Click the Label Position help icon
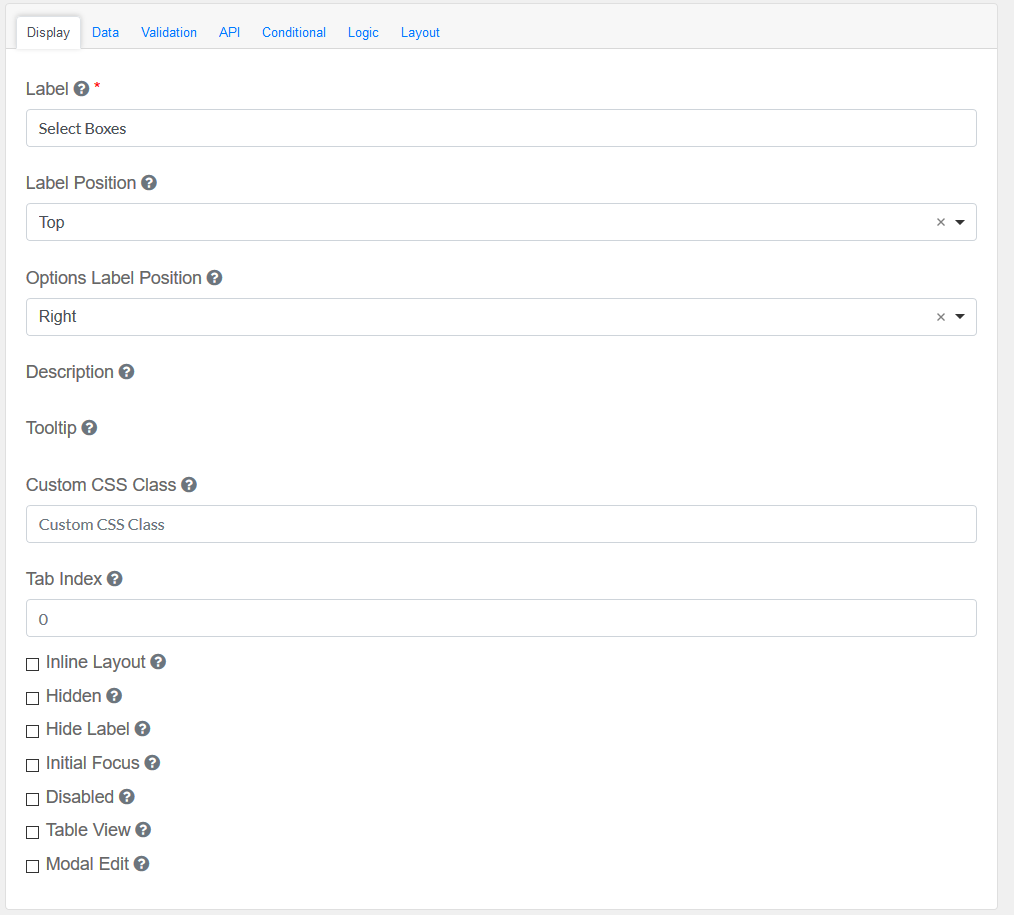 149,183
